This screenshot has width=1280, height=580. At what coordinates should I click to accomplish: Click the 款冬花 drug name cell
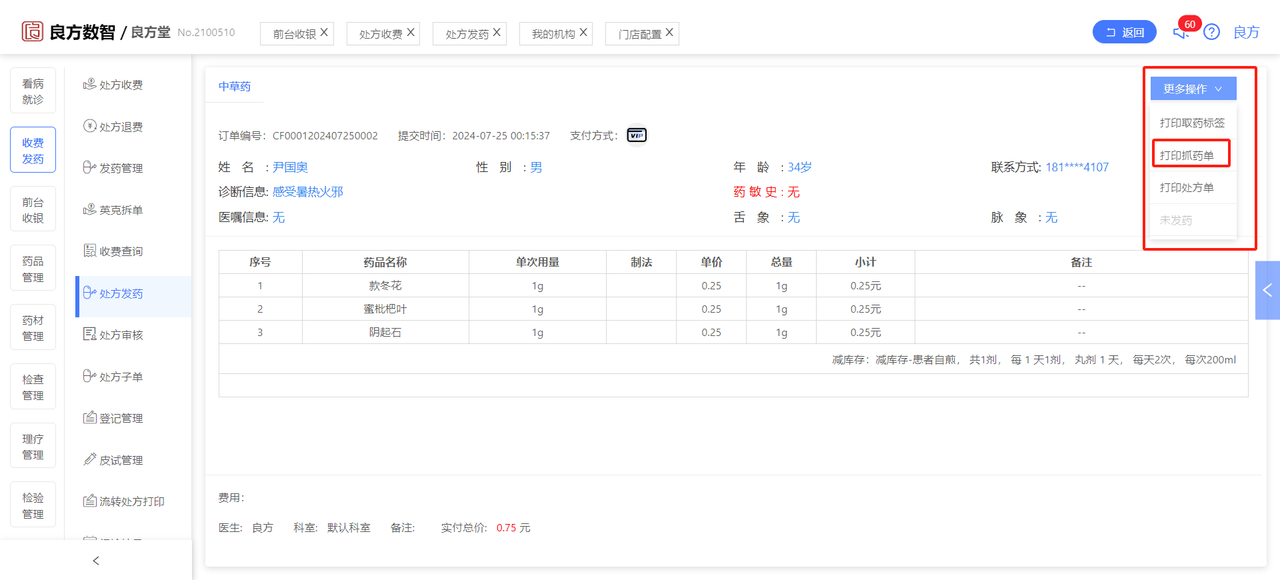click(385, 285)
